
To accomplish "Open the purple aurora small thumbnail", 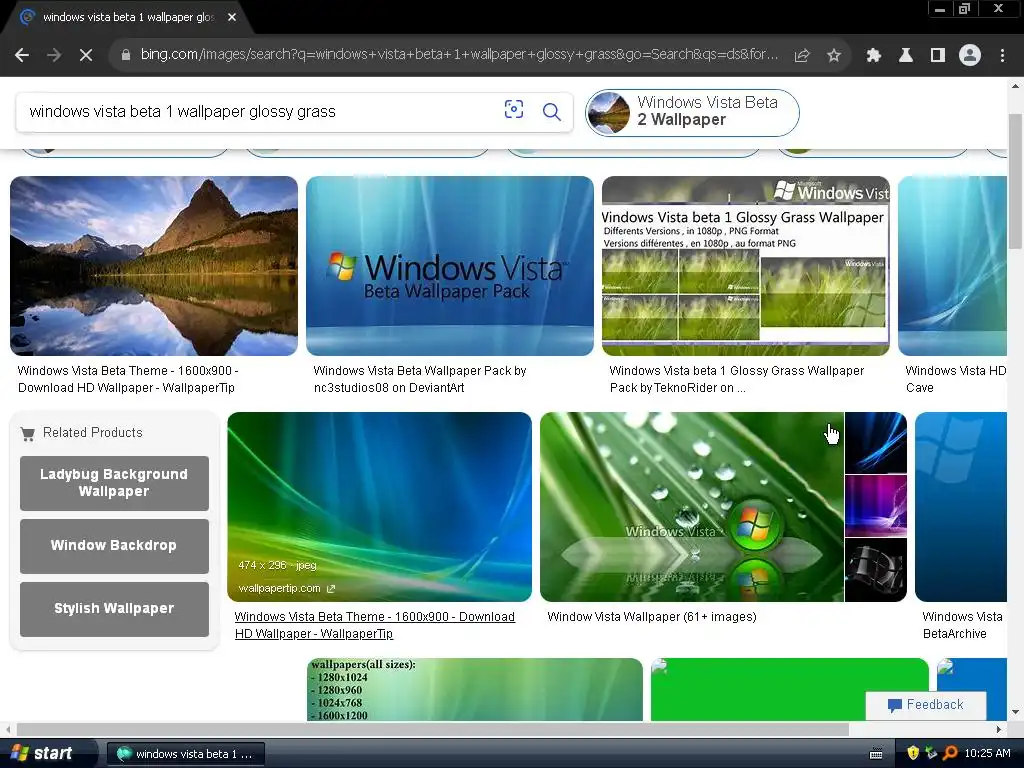I will [876, 506].
